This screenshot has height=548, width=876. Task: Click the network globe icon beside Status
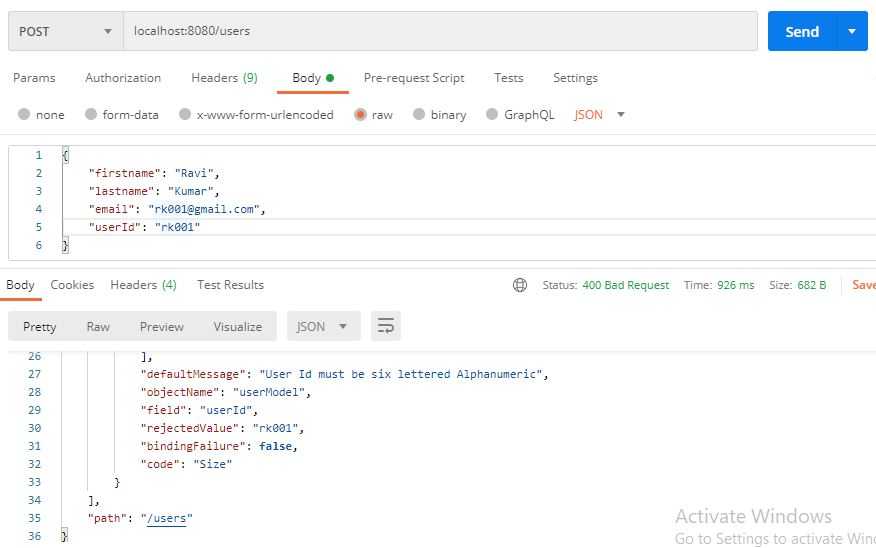pyautogui.click(x=520, y=285)
